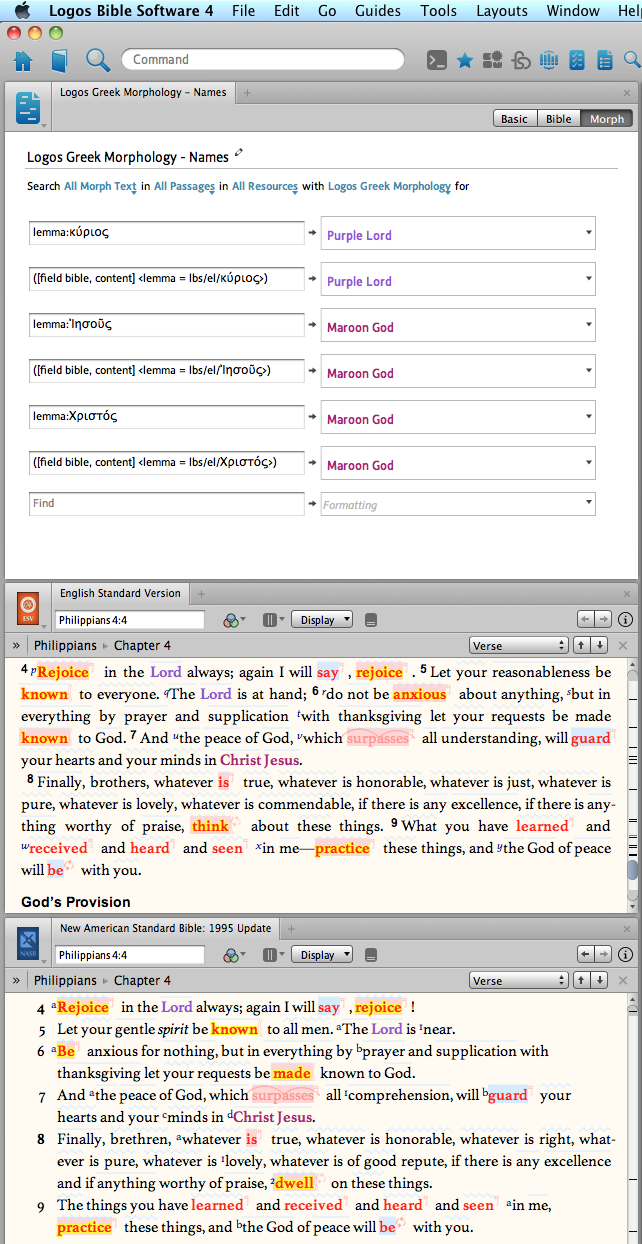
Task: Open Maroon God dropdown for lemma:Ἰησοῦς
Action: [458, 325]
